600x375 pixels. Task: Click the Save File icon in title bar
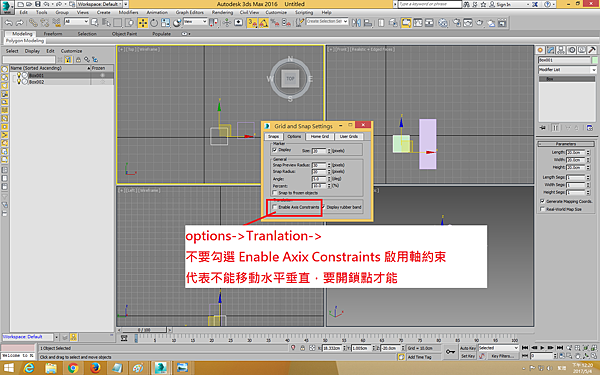point(38,4)
